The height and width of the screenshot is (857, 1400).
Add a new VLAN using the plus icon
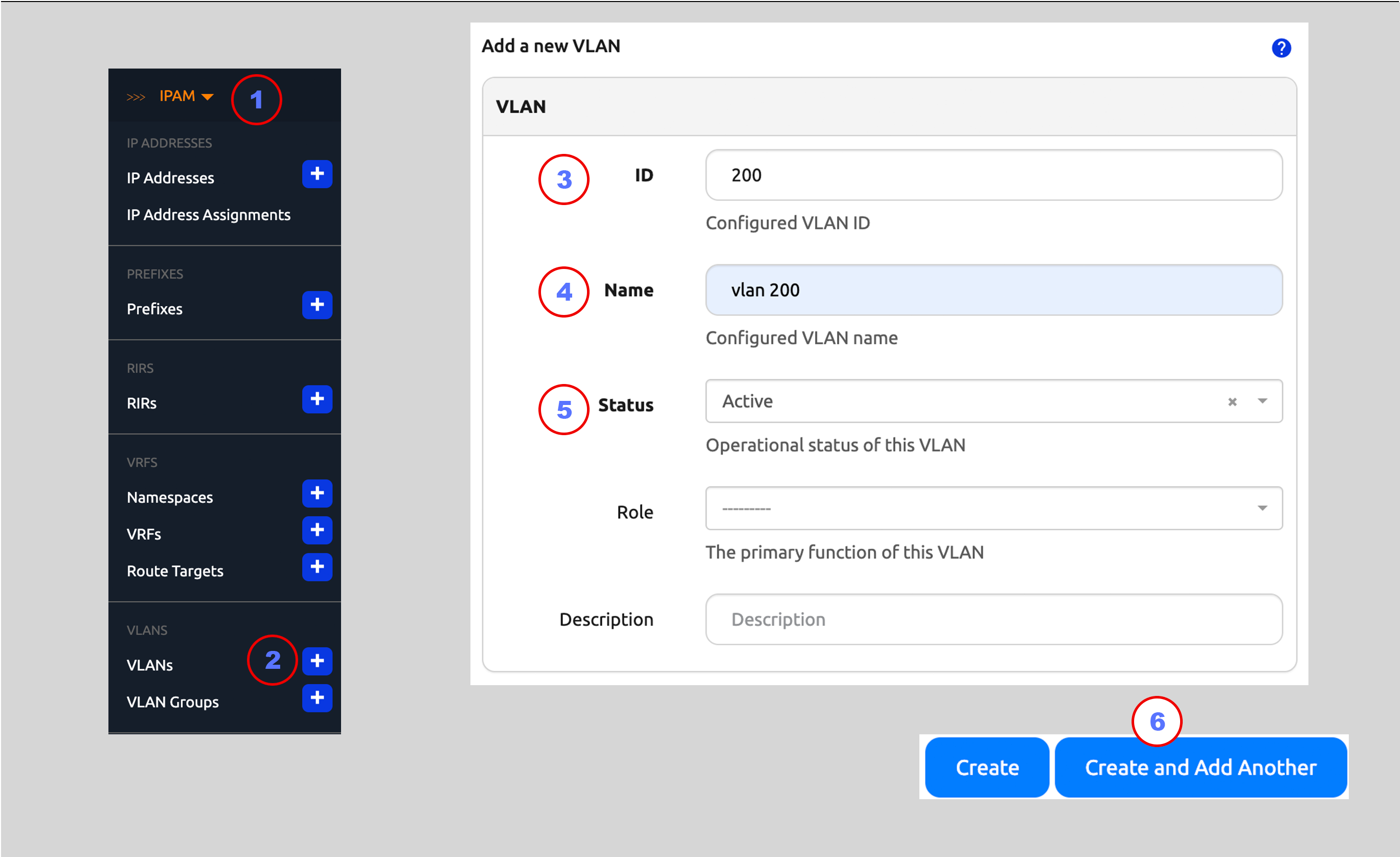[317, 661]
